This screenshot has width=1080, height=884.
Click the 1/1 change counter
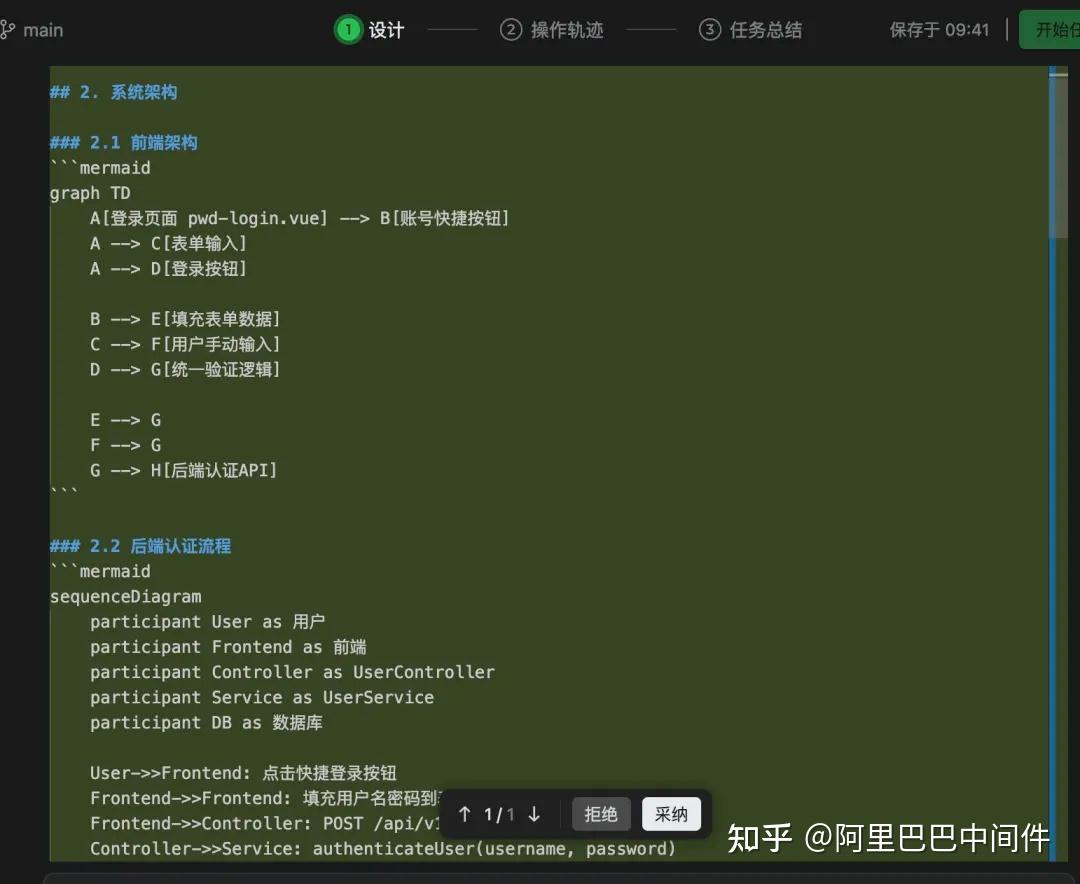point(499,814)
